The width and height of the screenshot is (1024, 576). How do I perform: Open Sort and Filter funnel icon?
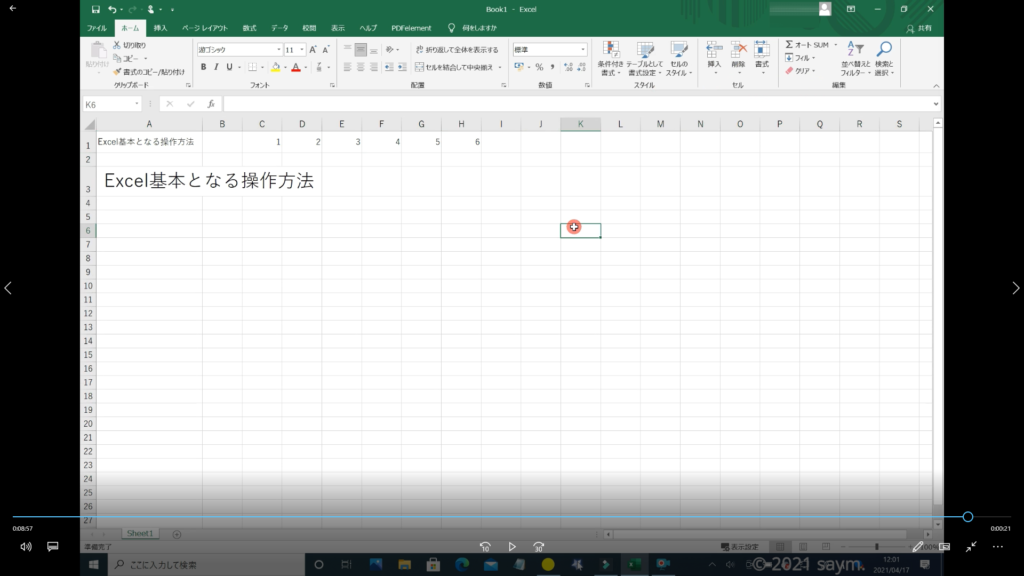[855, 55]
